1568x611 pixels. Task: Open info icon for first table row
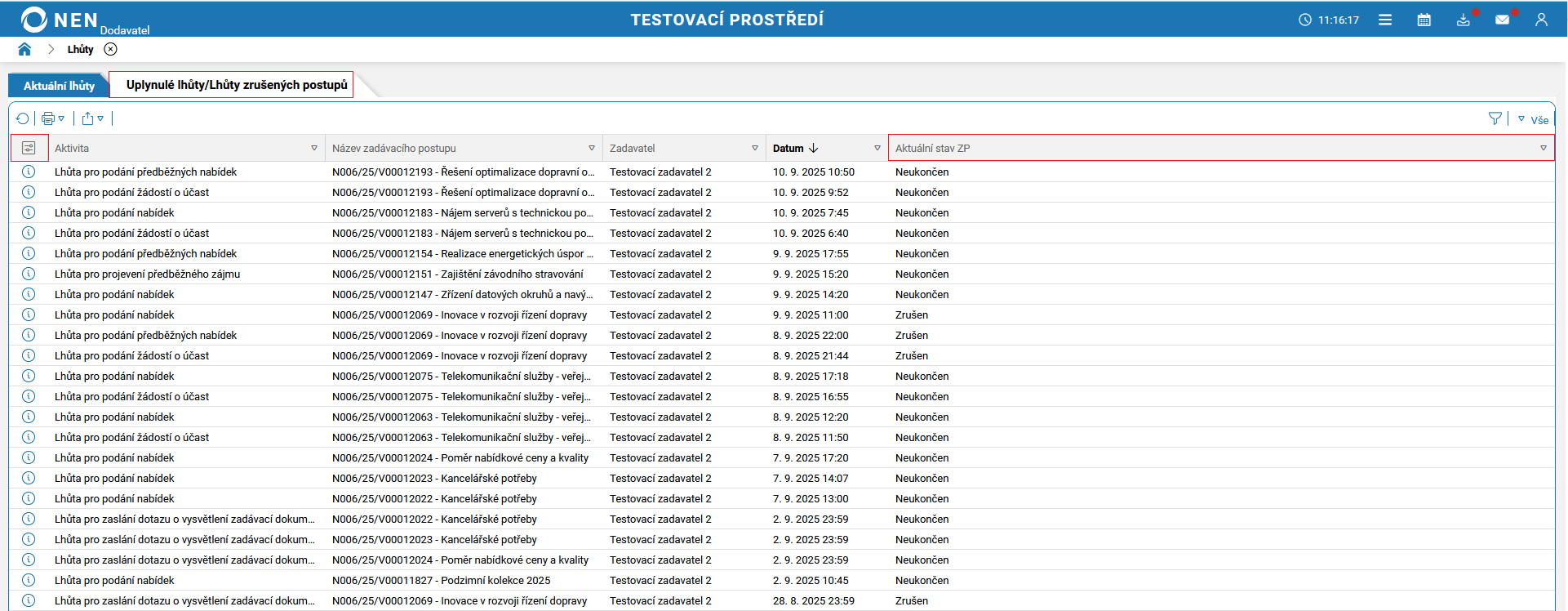[x=29, y=172]
